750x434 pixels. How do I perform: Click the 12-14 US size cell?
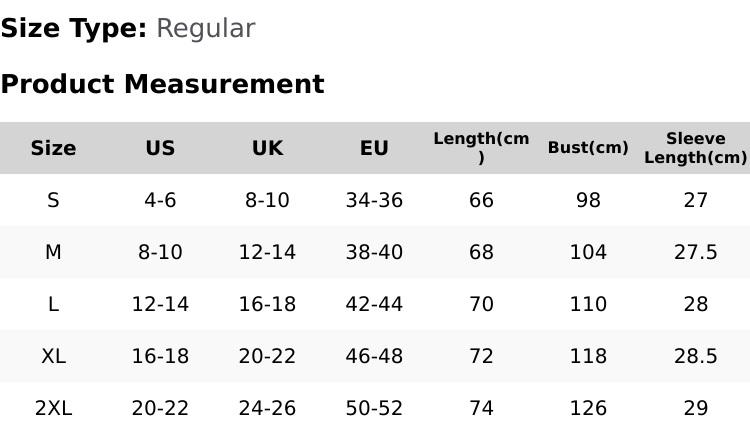pyautogui.click(x=160, y=304)
